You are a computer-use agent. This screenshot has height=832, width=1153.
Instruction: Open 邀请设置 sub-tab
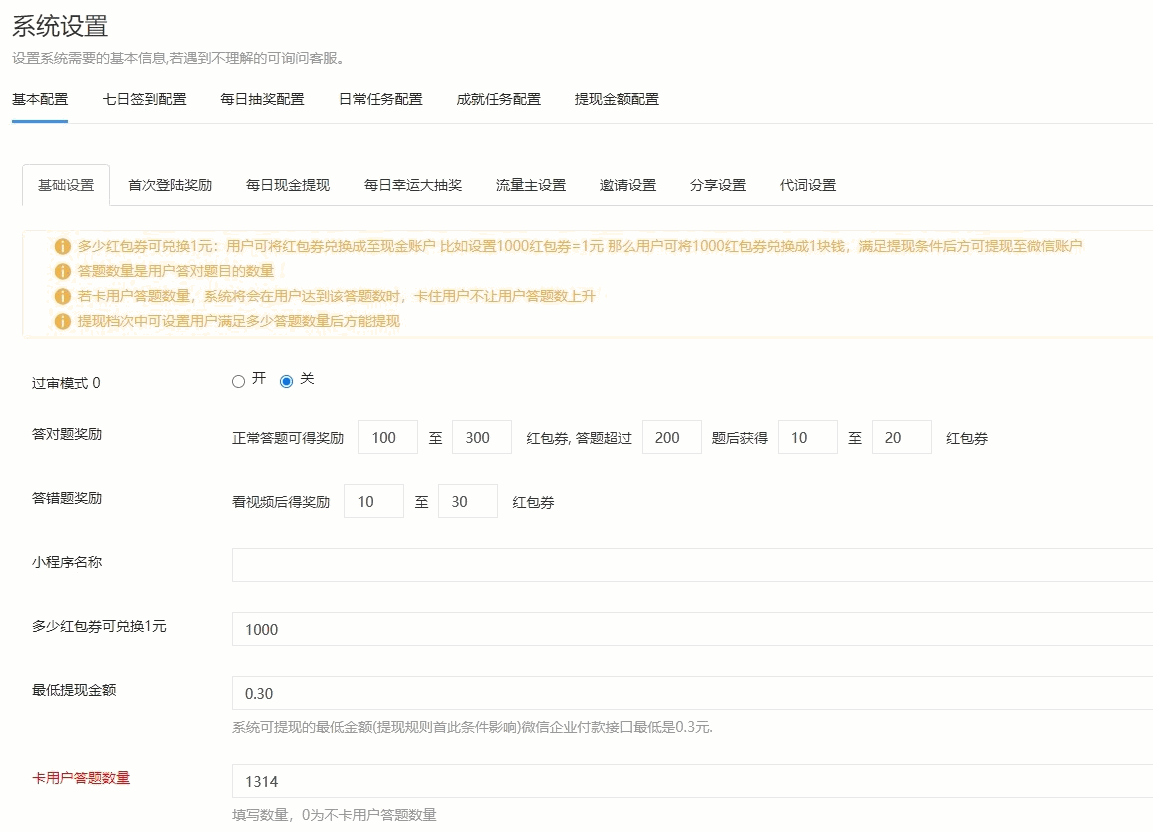pyautogui.click(x=628, y=185)
